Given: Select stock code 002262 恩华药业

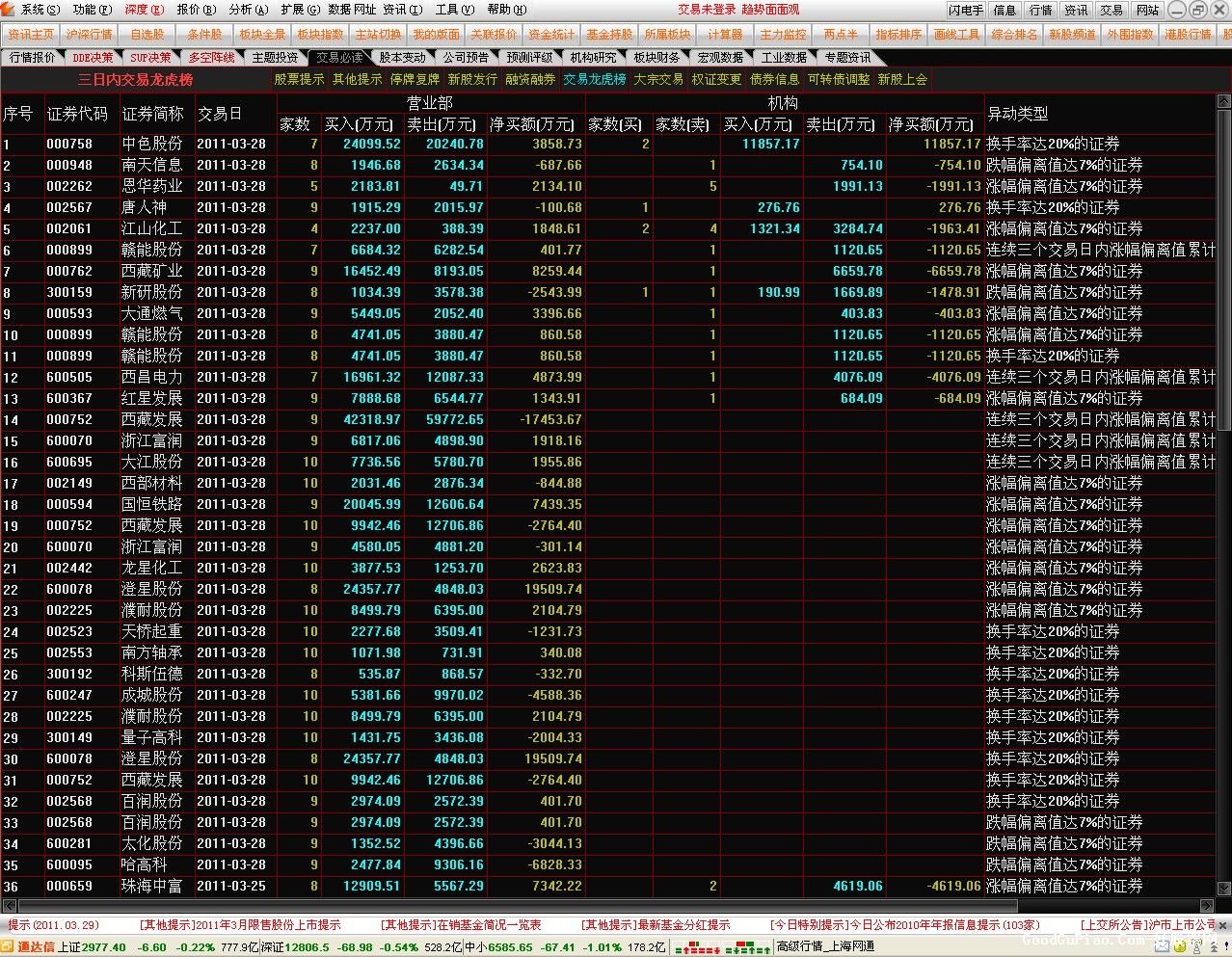Looking at the screenshot, I should [608, 186].
